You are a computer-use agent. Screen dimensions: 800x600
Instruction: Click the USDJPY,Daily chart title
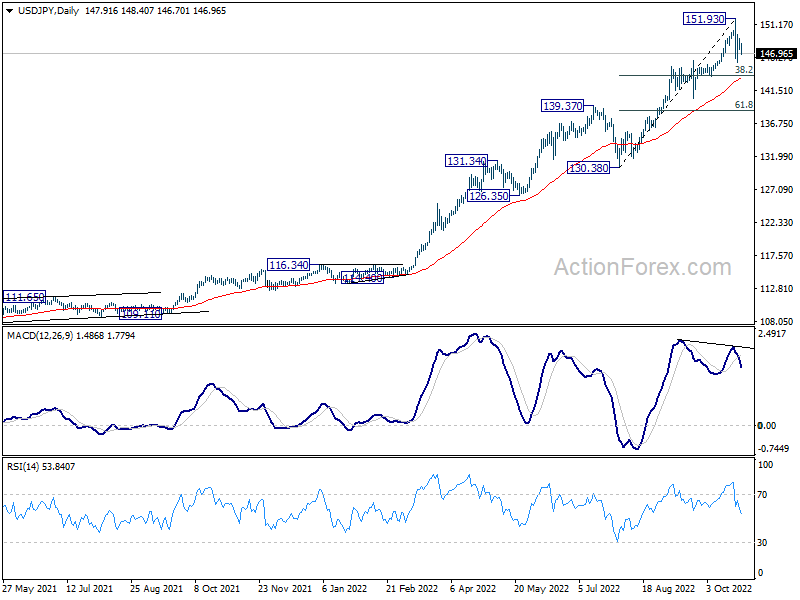pos(48,11)
